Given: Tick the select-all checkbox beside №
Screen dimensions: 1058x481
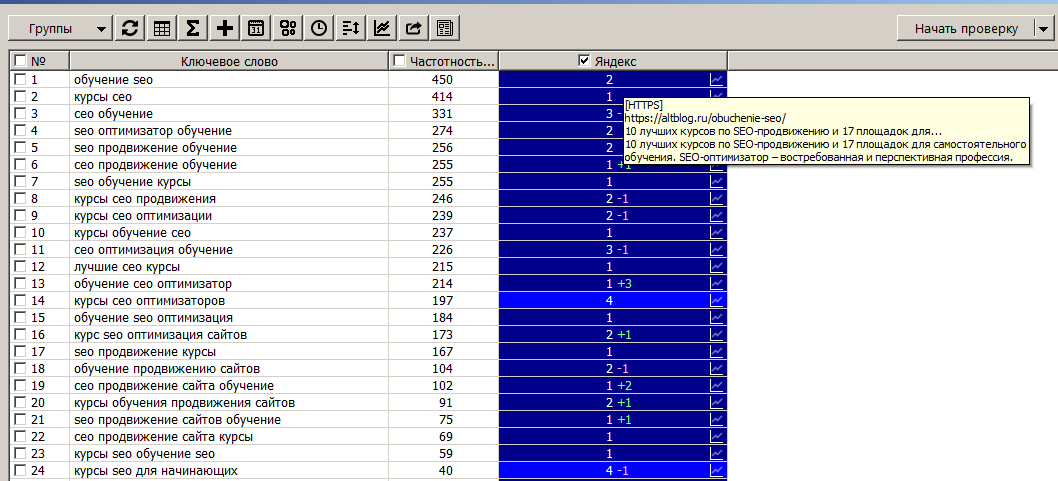Looking at the screenshot, I should pyautogui.click(x=20, y=61).
